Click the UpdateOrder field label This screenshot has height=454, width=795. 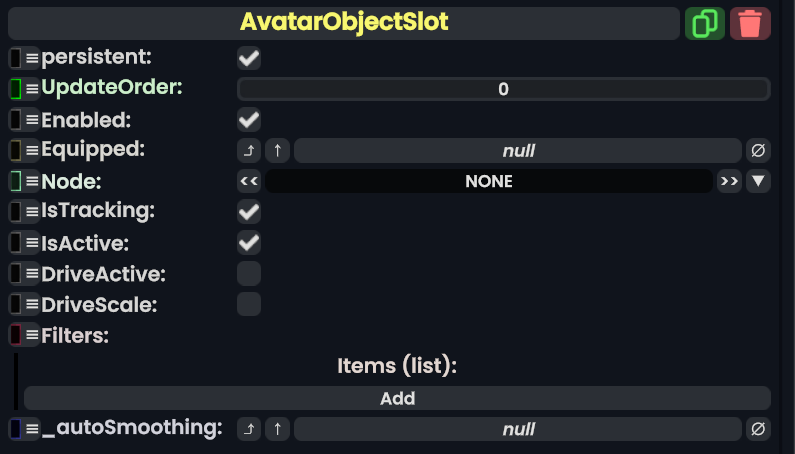(x=112, y=88)
